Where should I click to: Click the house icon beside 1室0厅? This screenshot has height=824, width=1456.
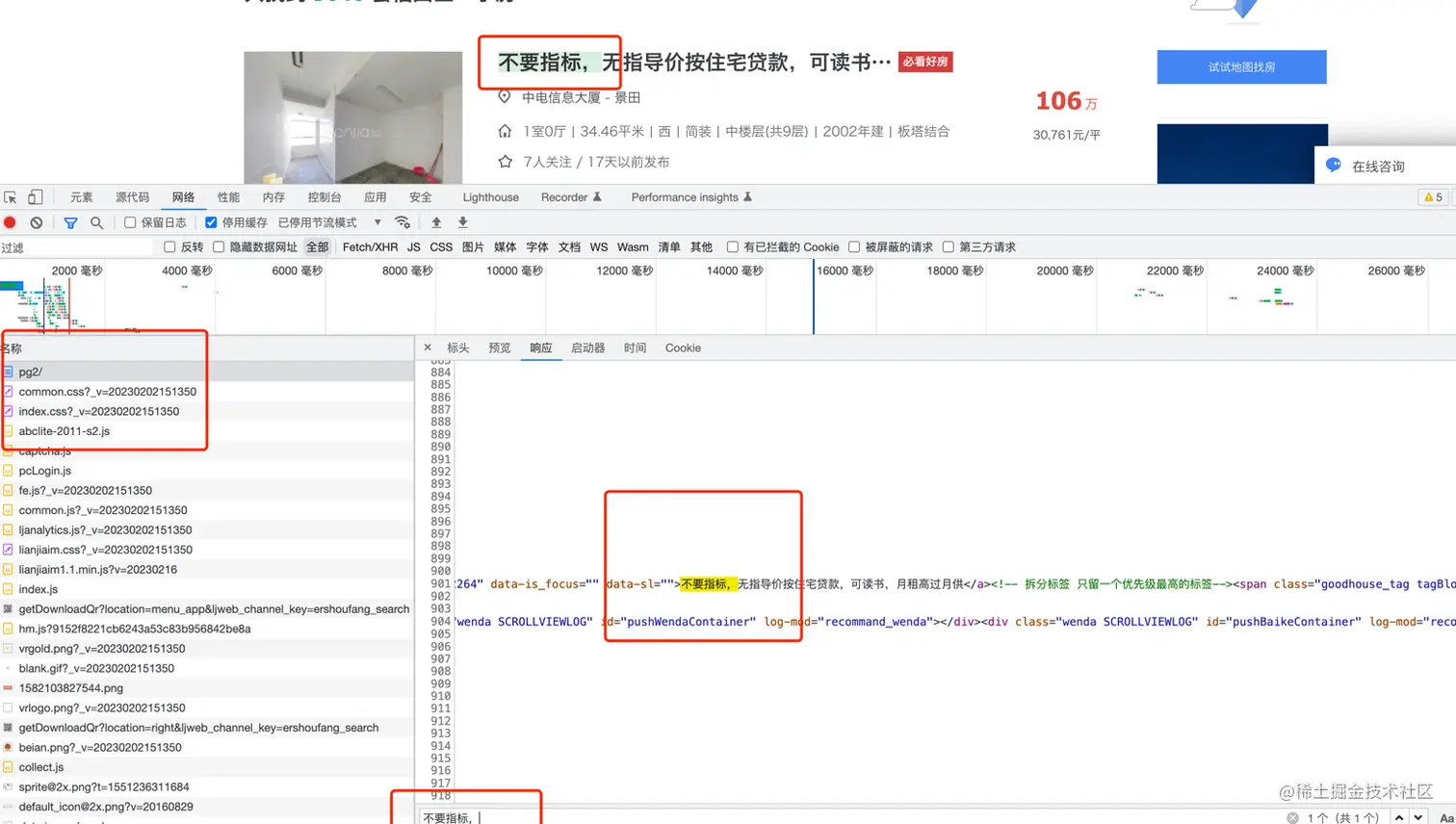point(505,131)
